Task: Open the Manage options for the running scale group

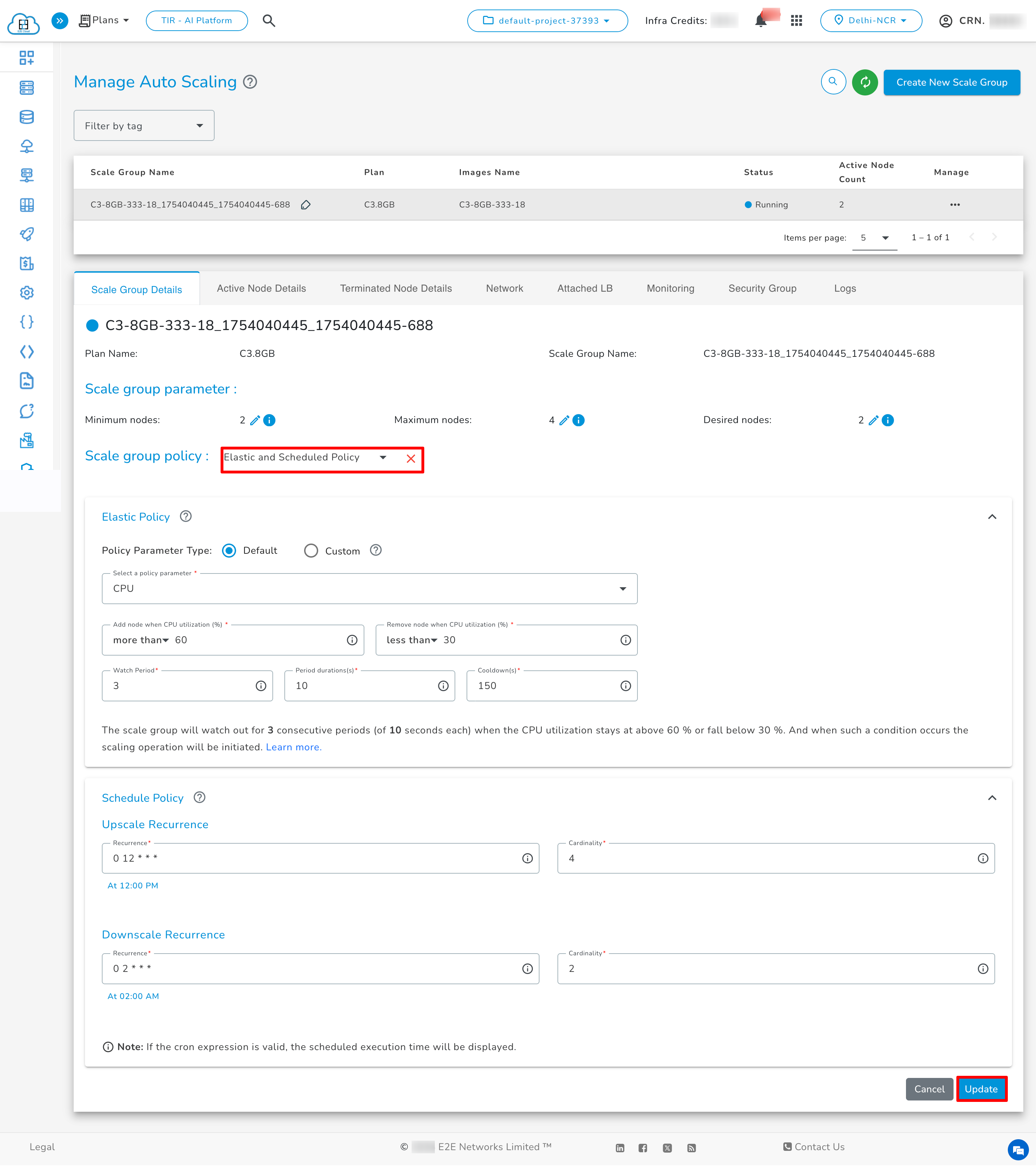Action: (956, 204)
